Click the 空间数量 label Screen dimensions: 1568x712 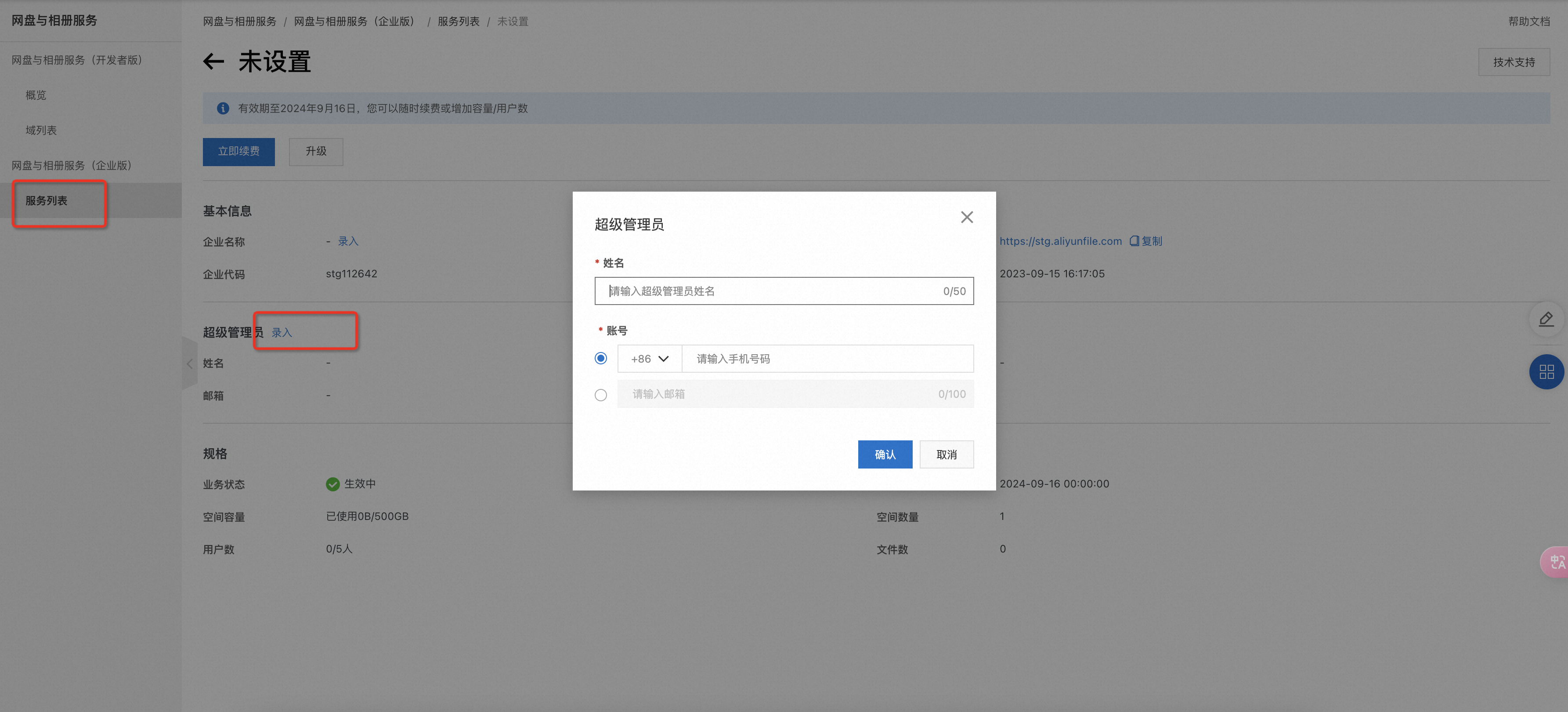point(897,517)
